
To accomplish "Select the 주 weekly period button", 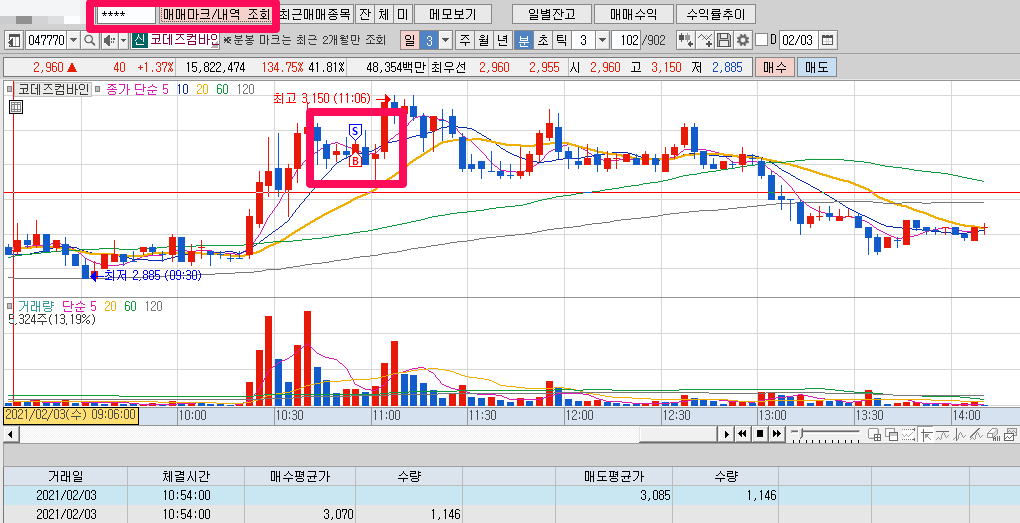I will click(465, 40).
